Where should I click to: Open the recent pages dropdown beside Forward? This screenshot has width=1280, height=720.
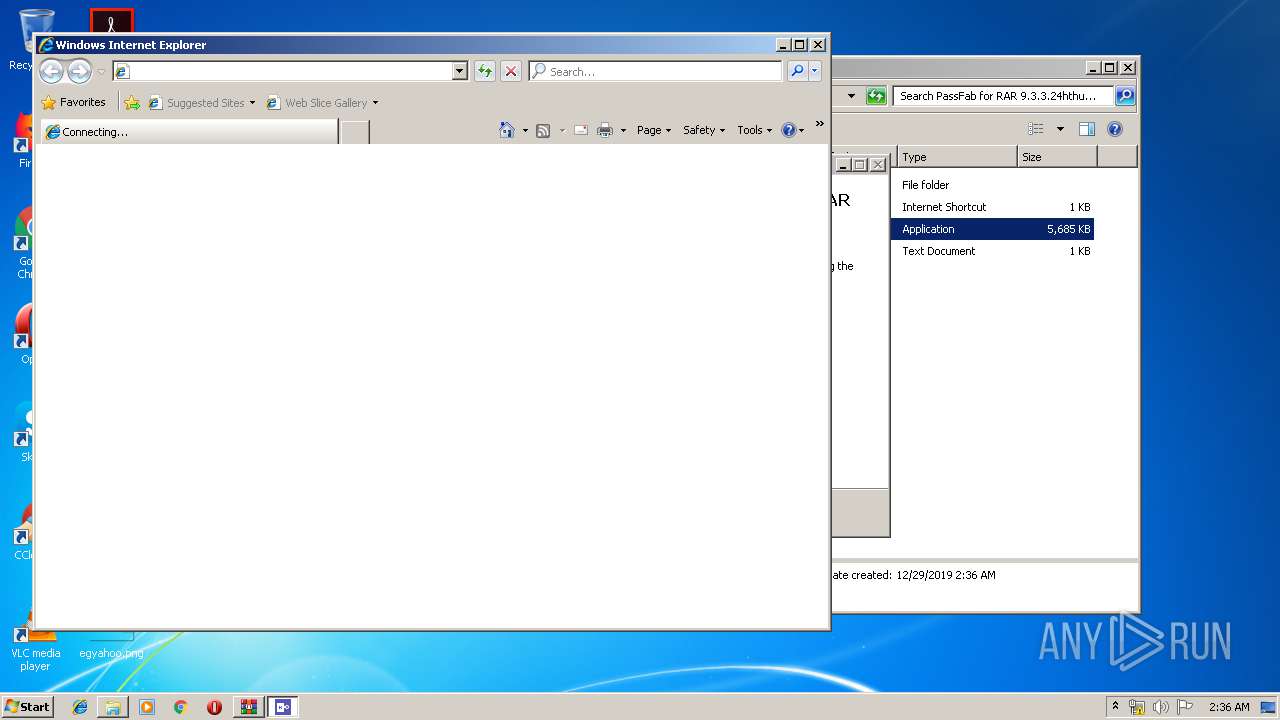point(101,72)
